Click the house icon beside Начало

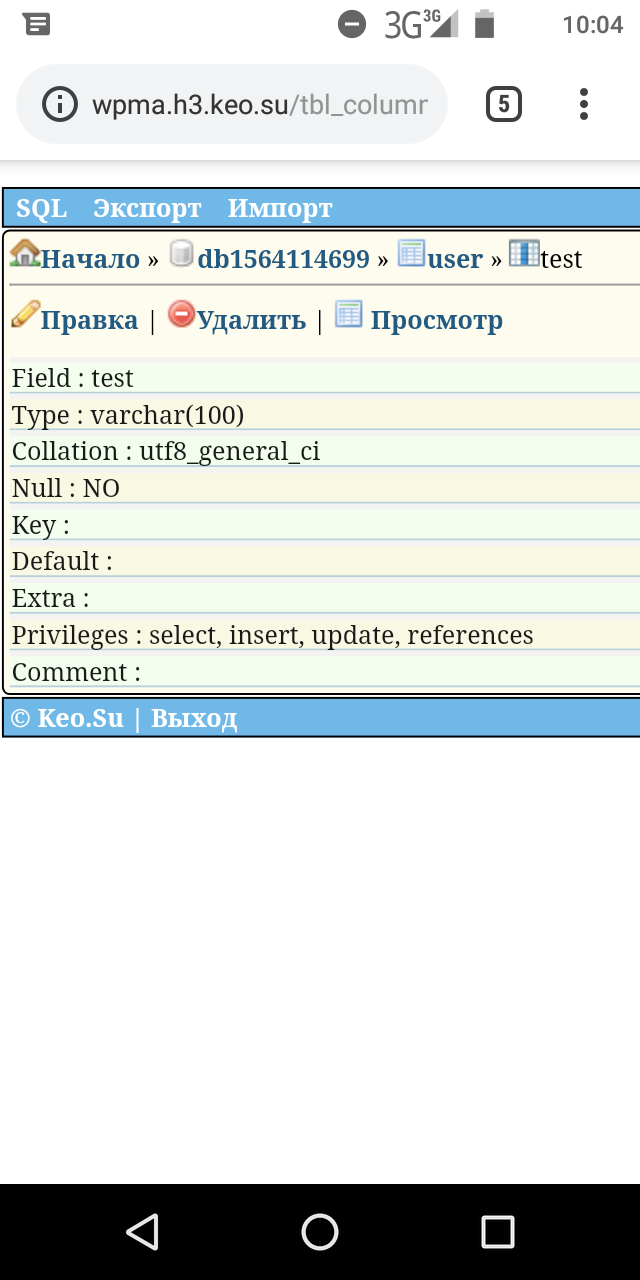click(x=25, y=254)
